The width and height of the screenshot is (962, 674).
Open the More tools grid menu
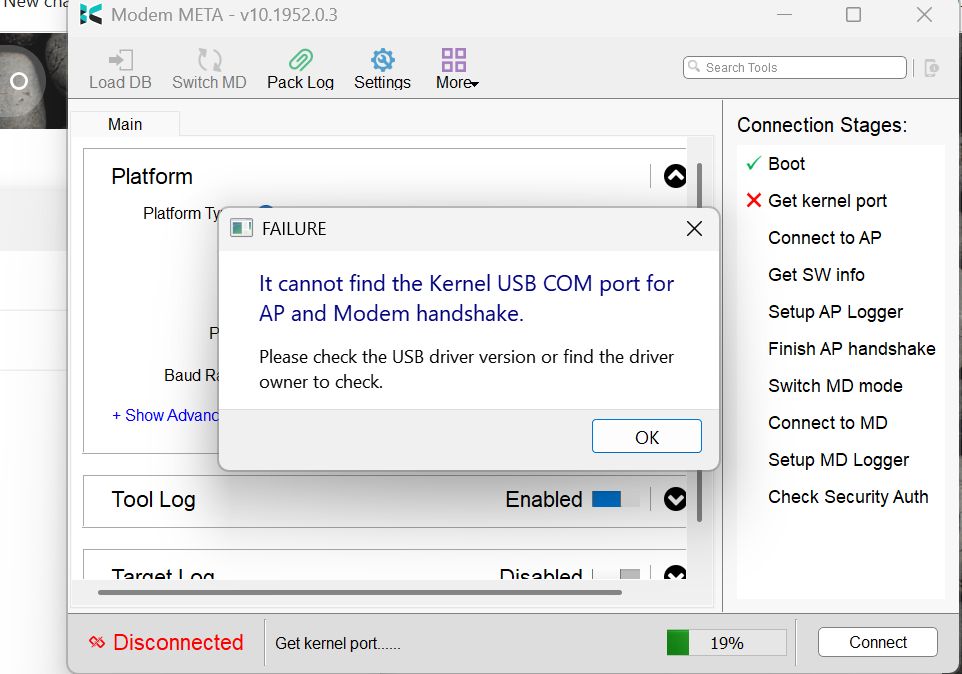454,60
